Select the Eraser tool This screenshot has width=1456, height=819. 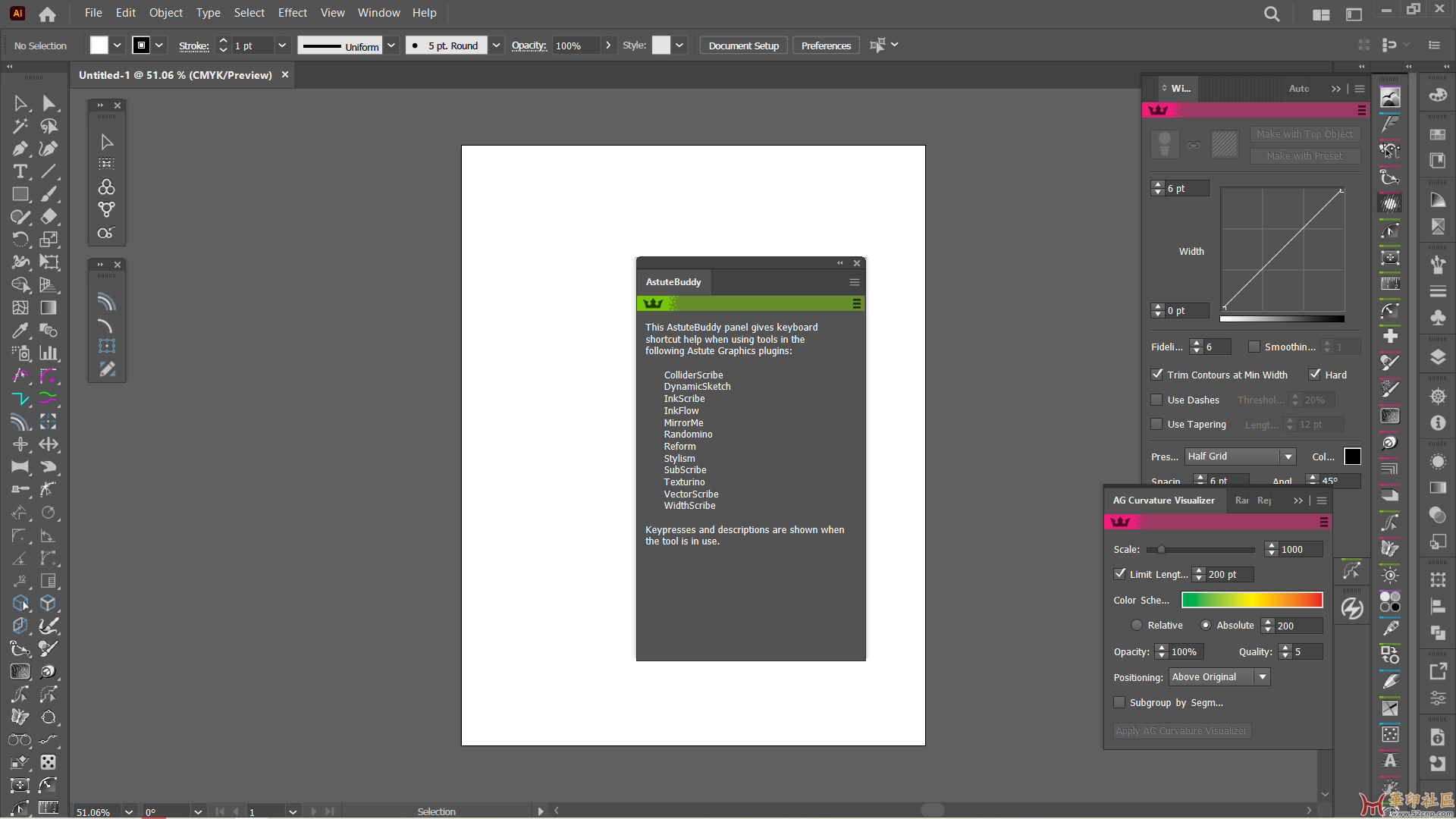[49, 217]
